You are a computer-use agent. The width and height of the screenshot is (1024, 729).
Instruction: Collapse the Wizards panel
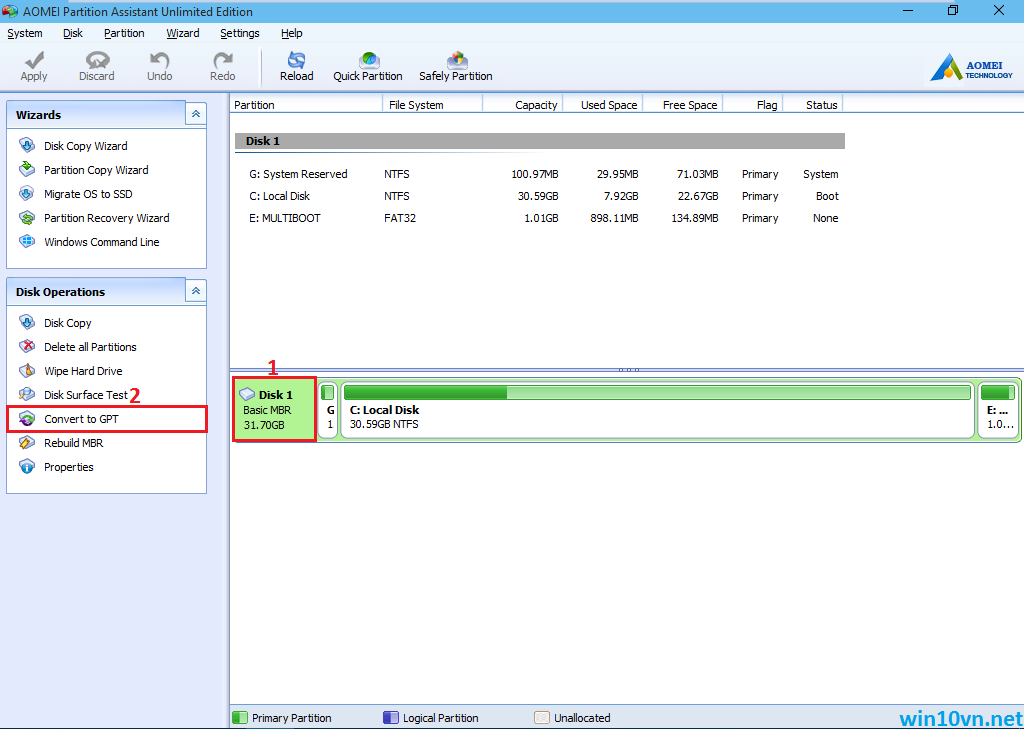[195, 114]
